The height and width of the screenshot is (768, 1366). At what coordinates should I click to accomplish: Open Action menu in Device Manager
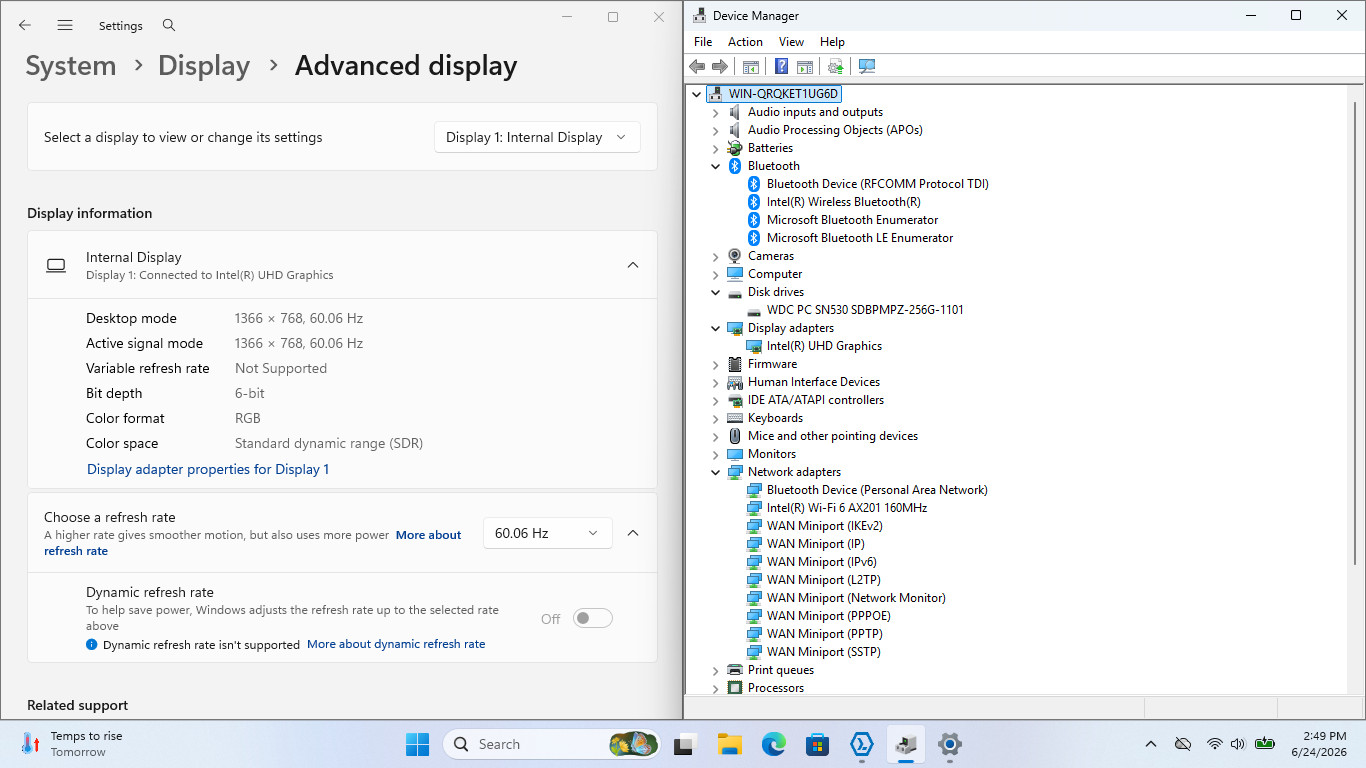pyautogui.click(x=745, y=42)
